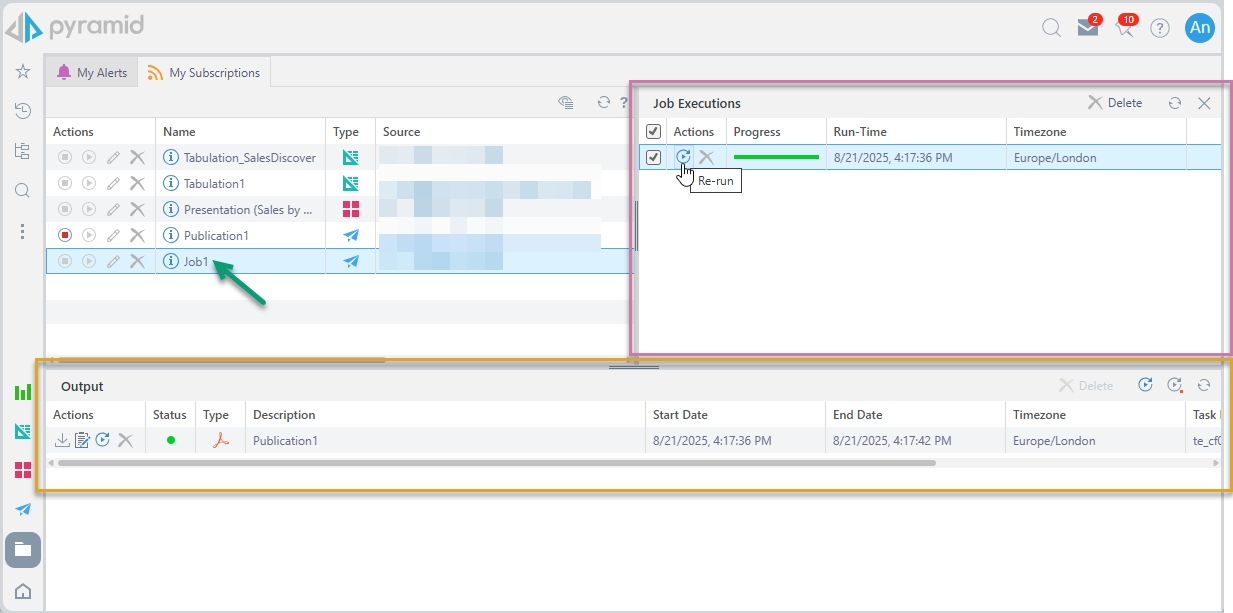The width and height of the screenshot is (1233, 613).
Task: Open the Favorites star in left sidebar
Action: pyautogui.click(x=23, y=72)
